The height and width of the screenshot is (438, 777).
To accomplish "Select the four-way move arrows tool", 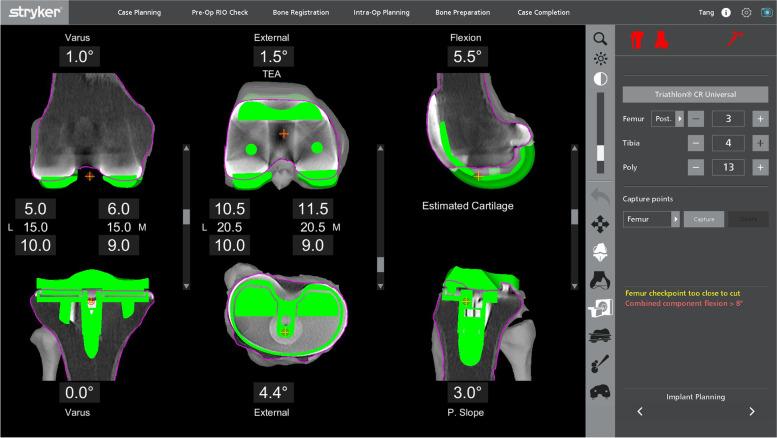I will [600, 223].
